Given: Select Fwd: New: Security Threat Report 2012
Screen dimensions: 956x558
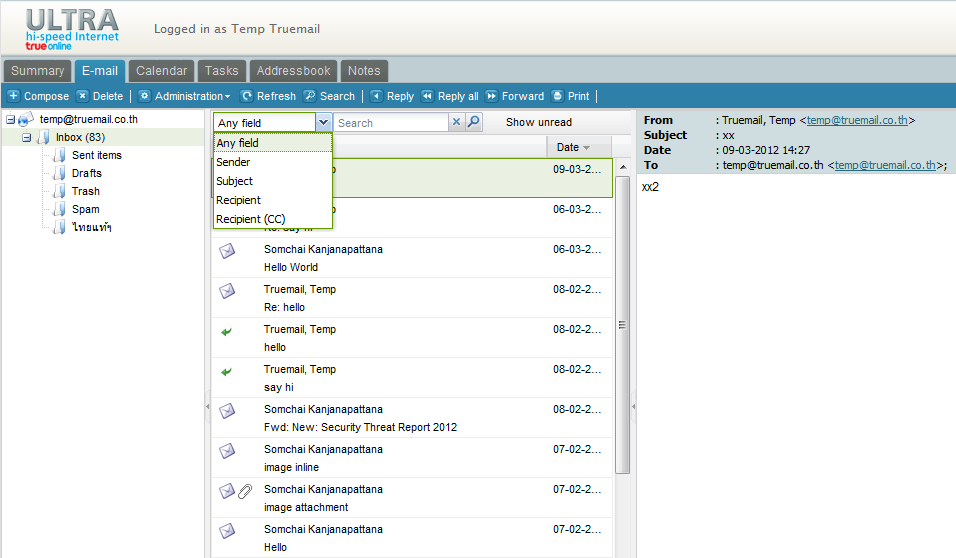Looking at the screenshot, I should 360,427.
